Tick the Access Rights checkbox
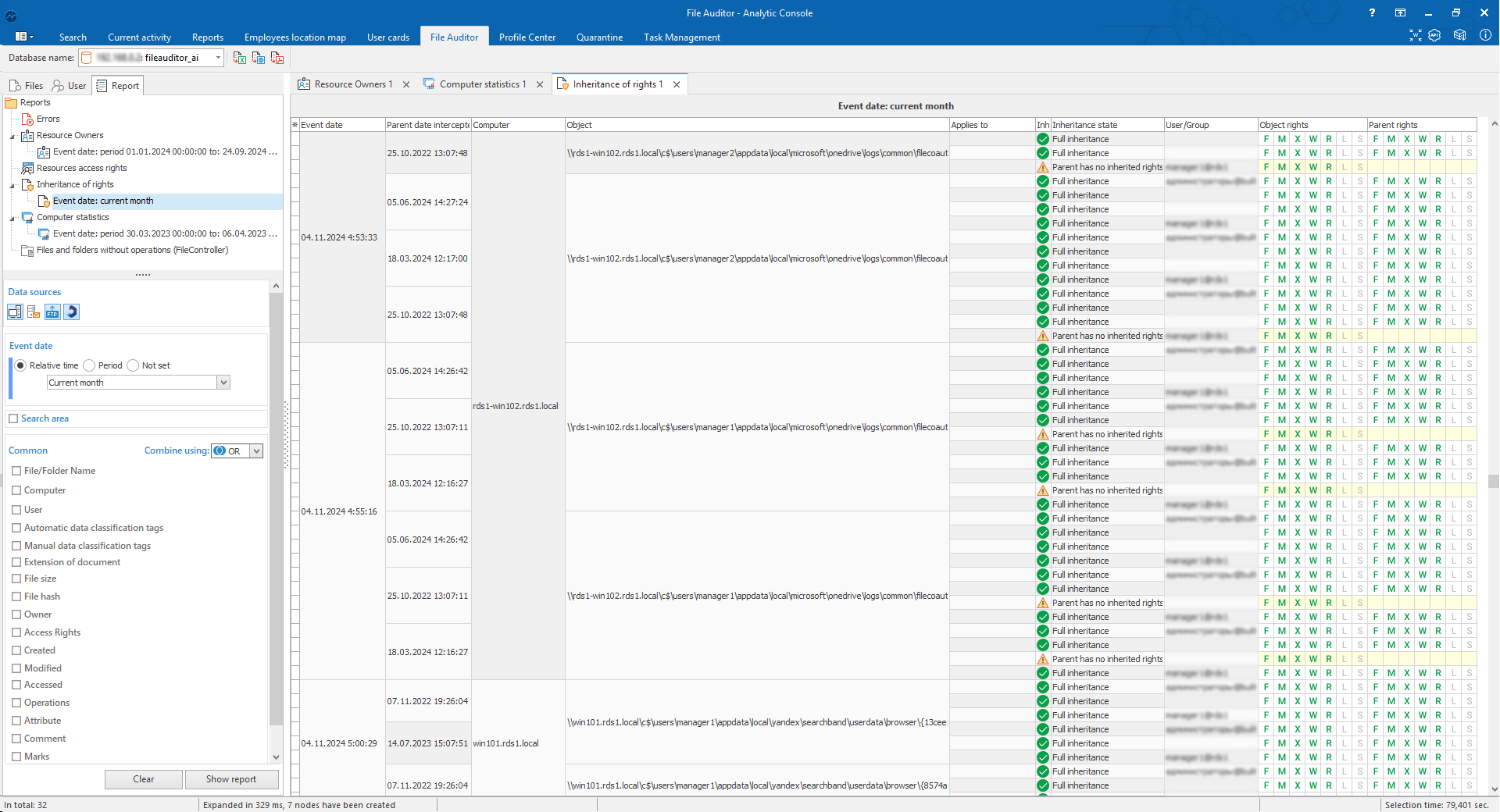This screenshot has height=812, width=1500. point(16,632)
